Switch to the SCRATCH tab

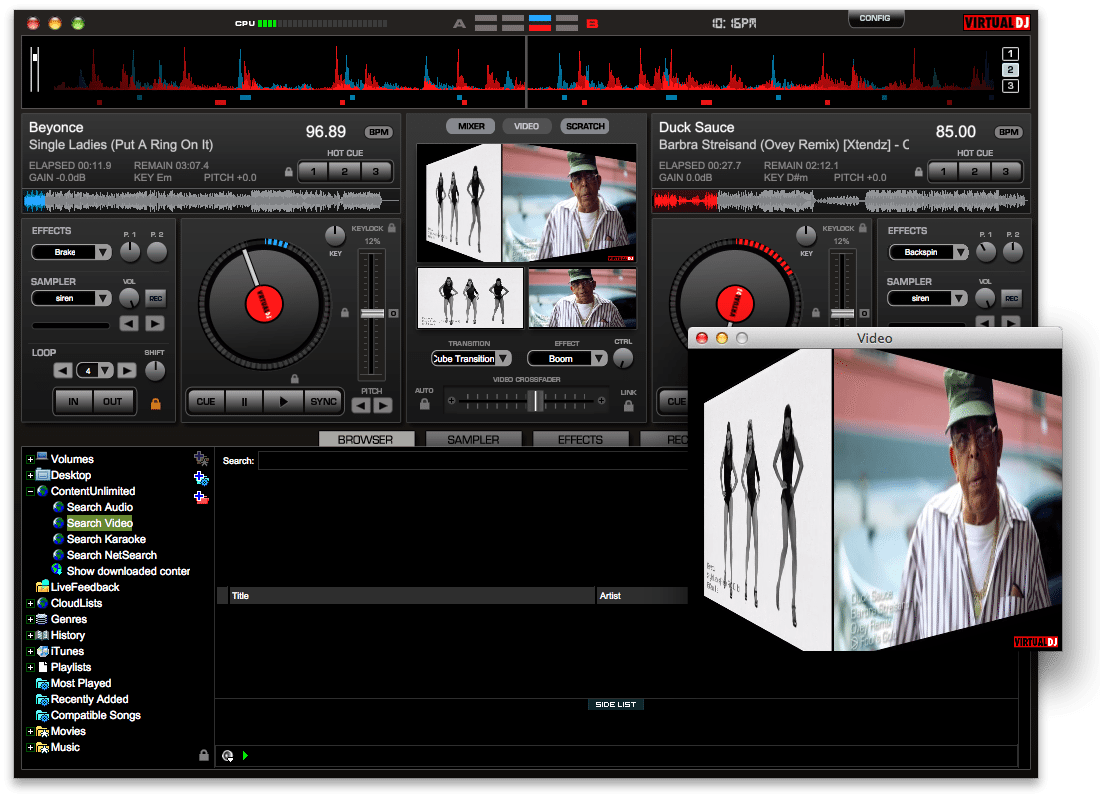pos(584,126)
